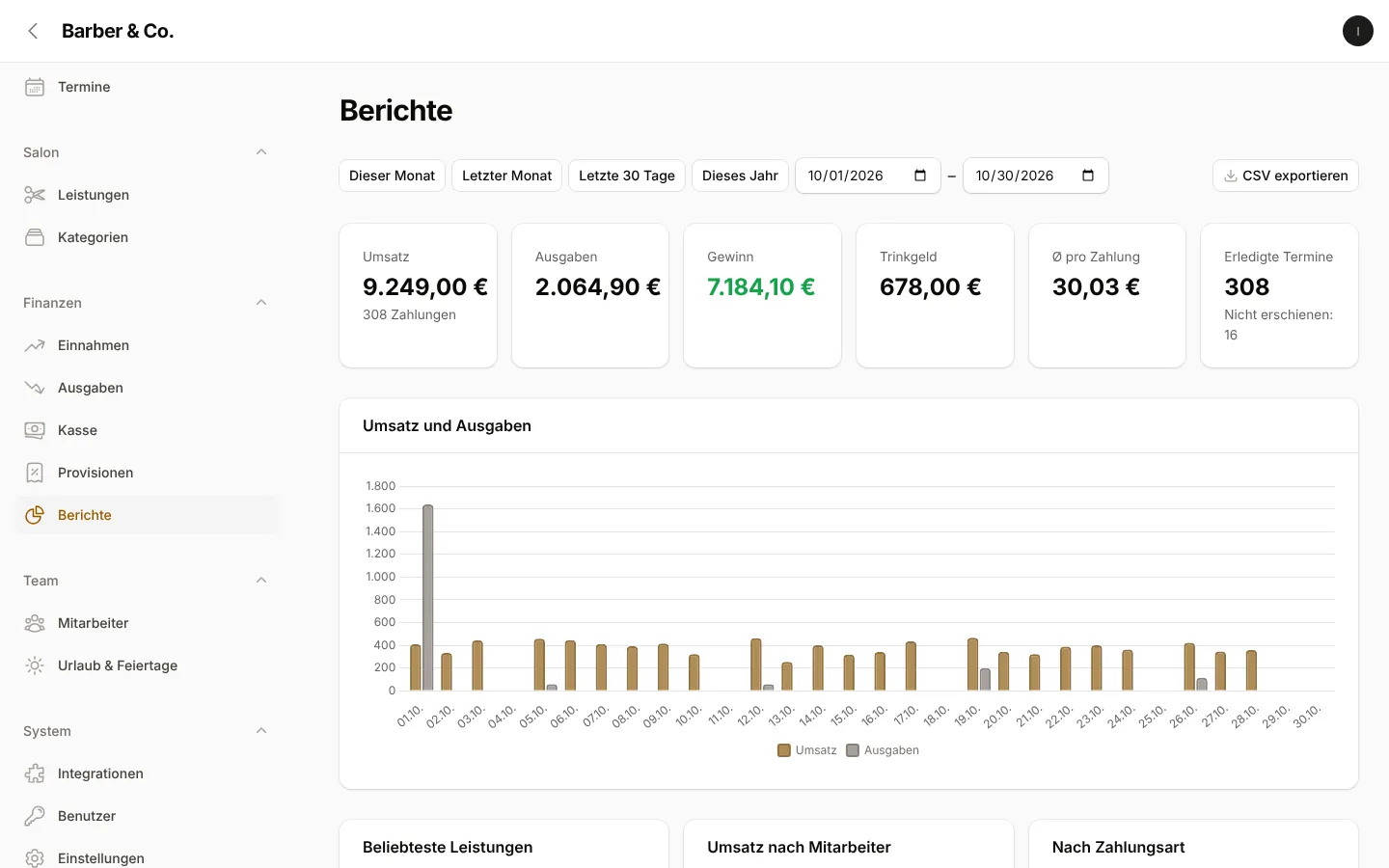Click the start date field 10/01/2026
1389x868 pixels.
pyautogui.click(x=867, y=176)
